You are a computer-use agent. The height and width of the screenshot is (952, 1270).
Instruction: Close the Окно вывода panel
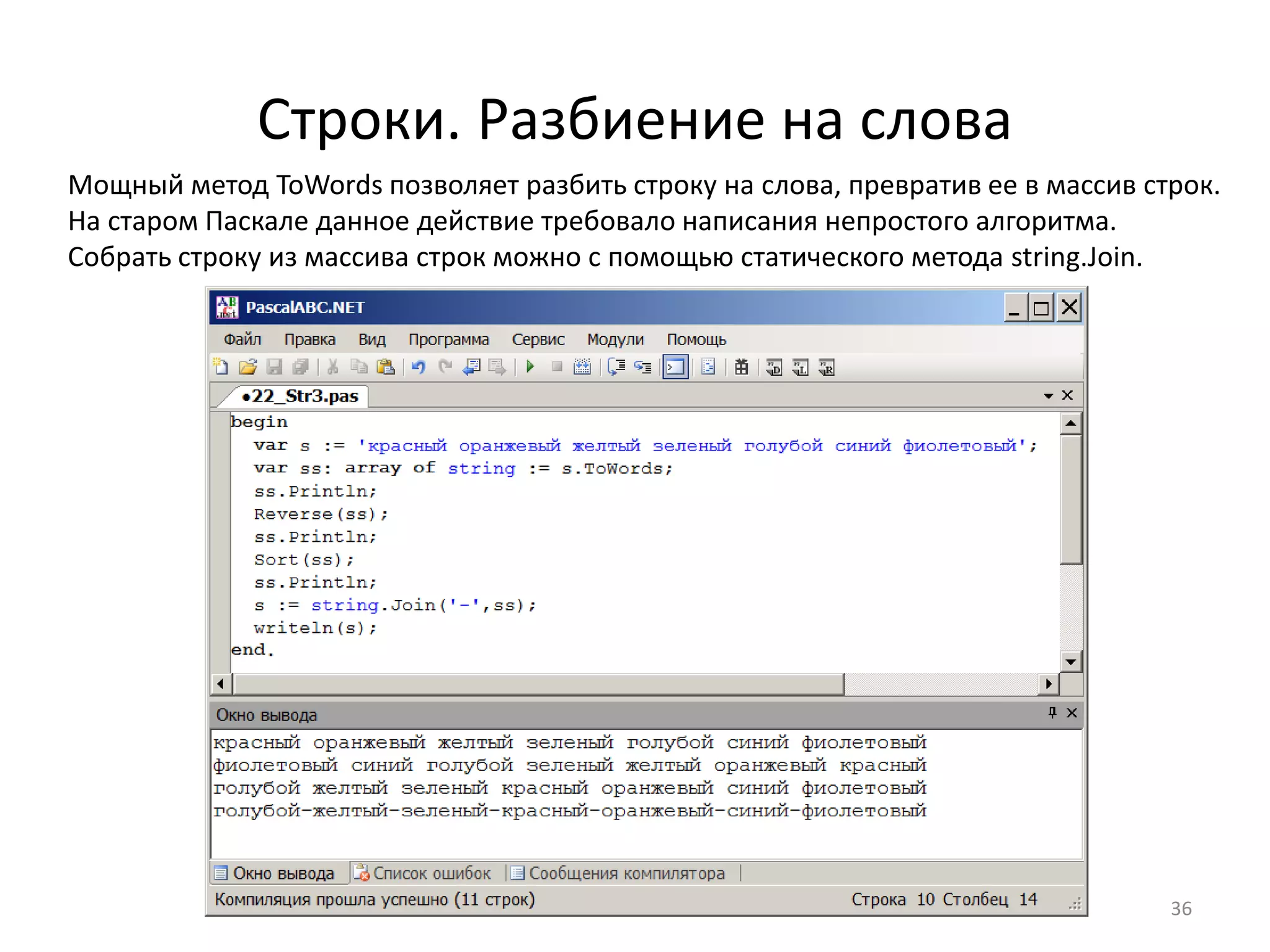point(1072,713)
